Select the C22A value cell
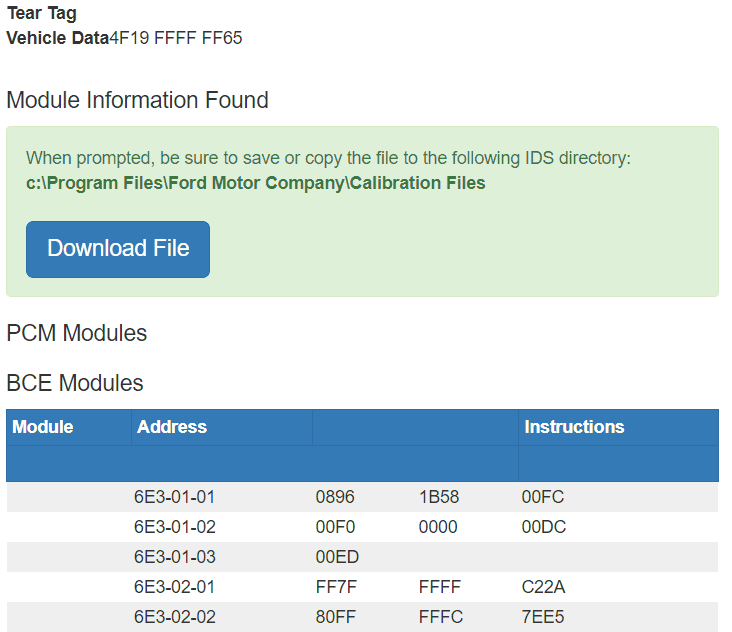 [x=543, y=587]
